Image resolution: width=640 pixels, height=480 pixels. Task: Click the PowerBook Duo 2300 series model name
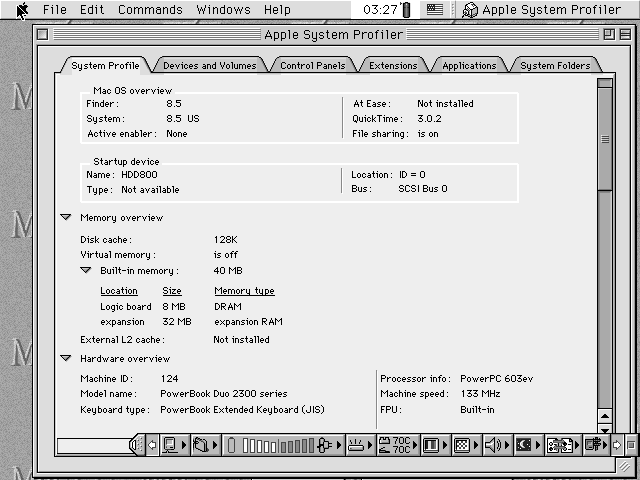click(x=224, y=394)
